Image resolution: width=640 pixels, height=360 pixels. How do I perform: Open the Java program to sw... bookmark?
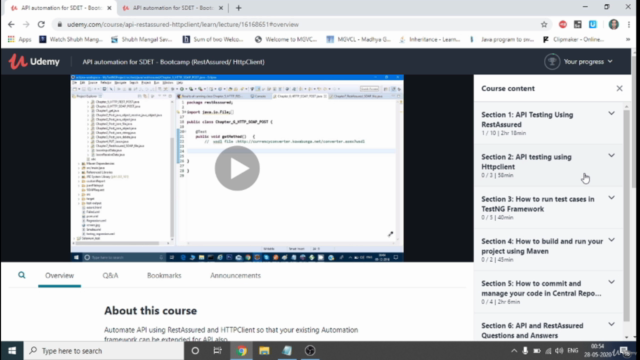coord(502,39)
